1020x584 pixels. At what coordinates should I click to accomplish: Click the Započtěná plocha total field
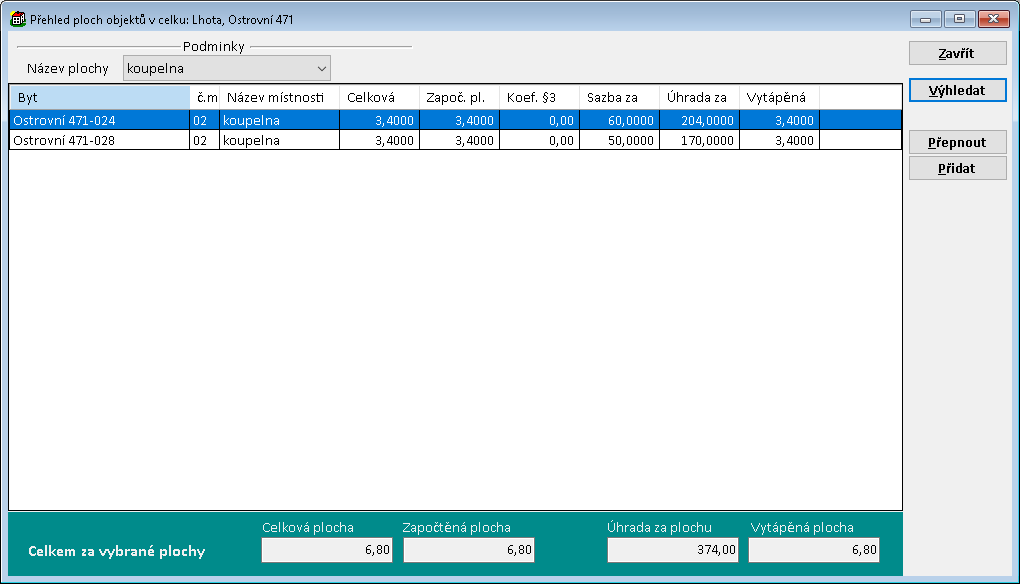(x=469, y=550)
